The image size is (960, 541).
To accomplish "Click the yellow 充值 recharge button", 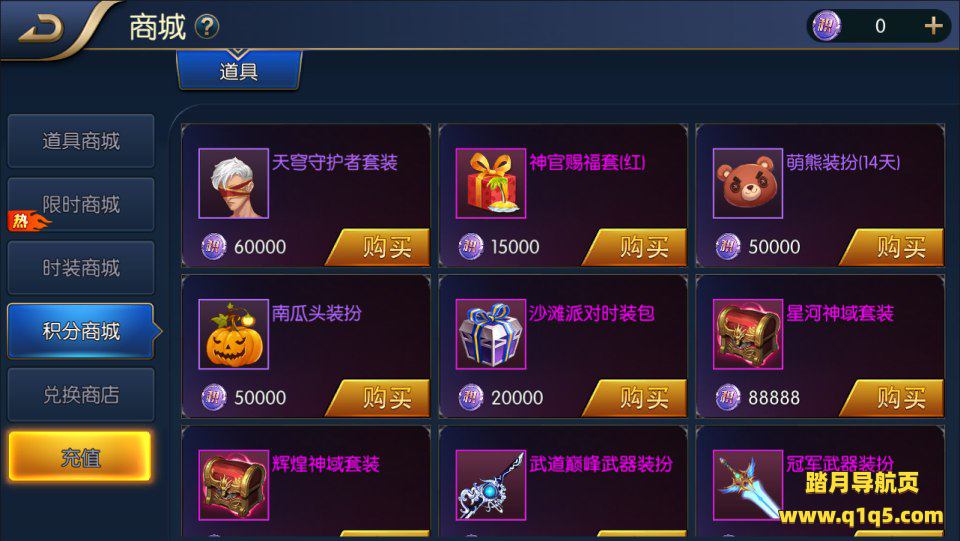I will [x=80, y=457].
